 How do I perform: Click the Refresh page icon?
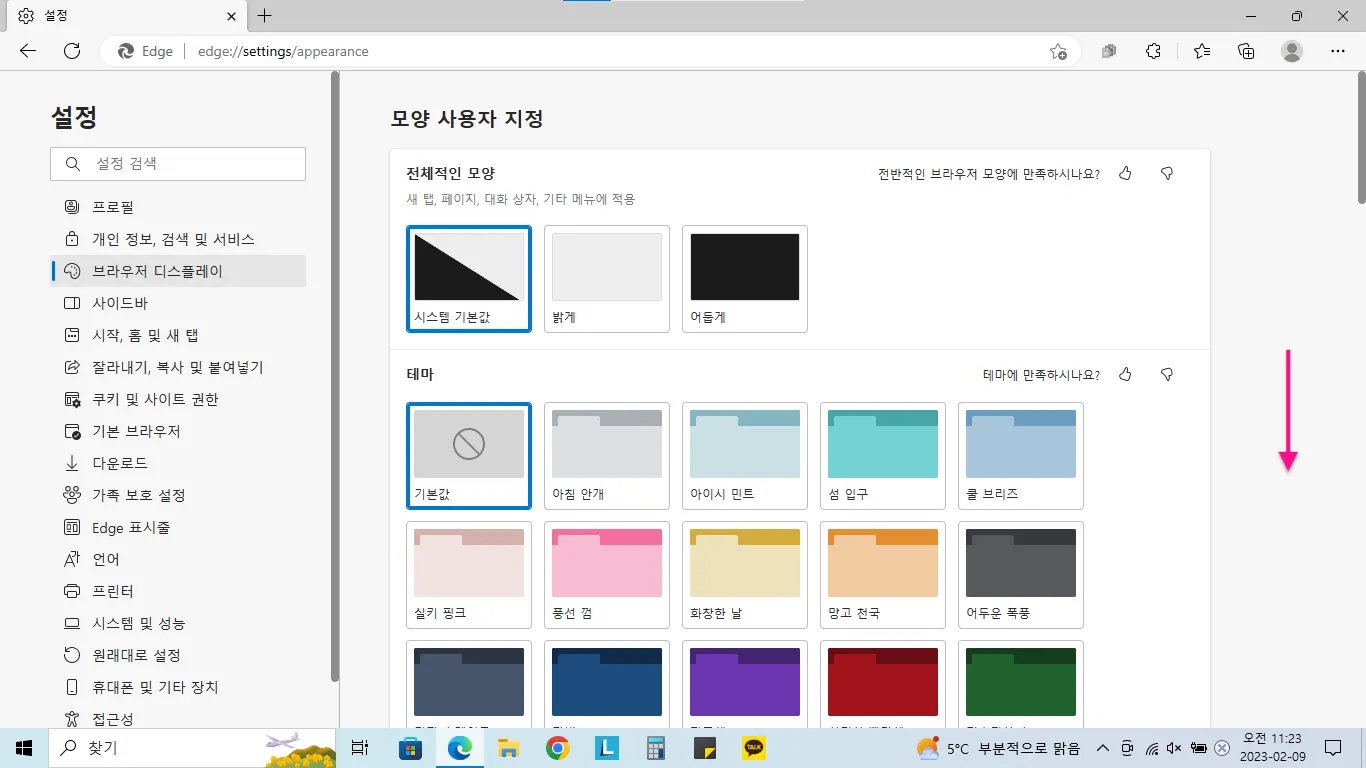[x=72, y=51]
